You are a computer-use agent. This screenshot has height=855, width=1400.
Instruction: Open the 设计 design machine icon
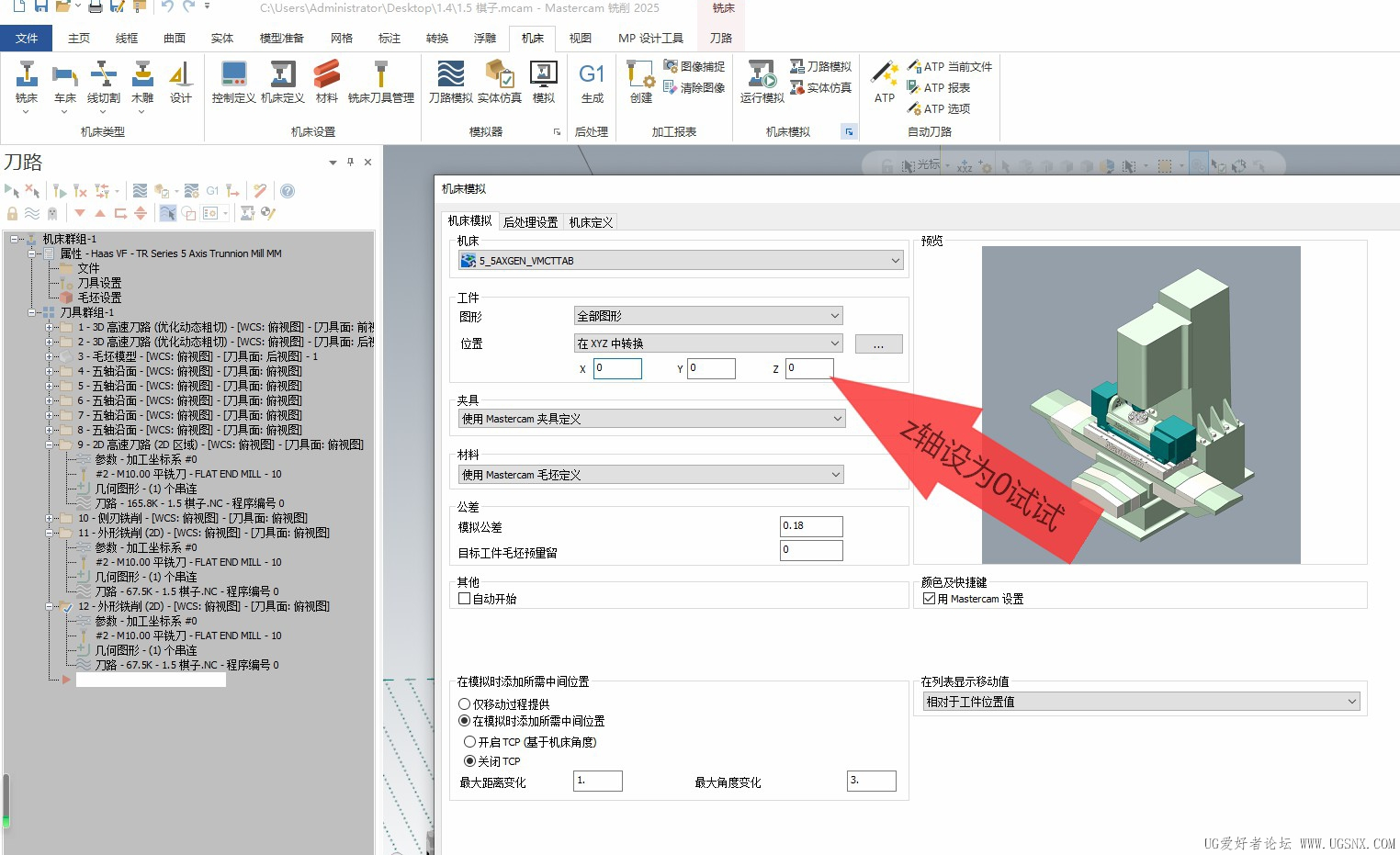(181, 83)
